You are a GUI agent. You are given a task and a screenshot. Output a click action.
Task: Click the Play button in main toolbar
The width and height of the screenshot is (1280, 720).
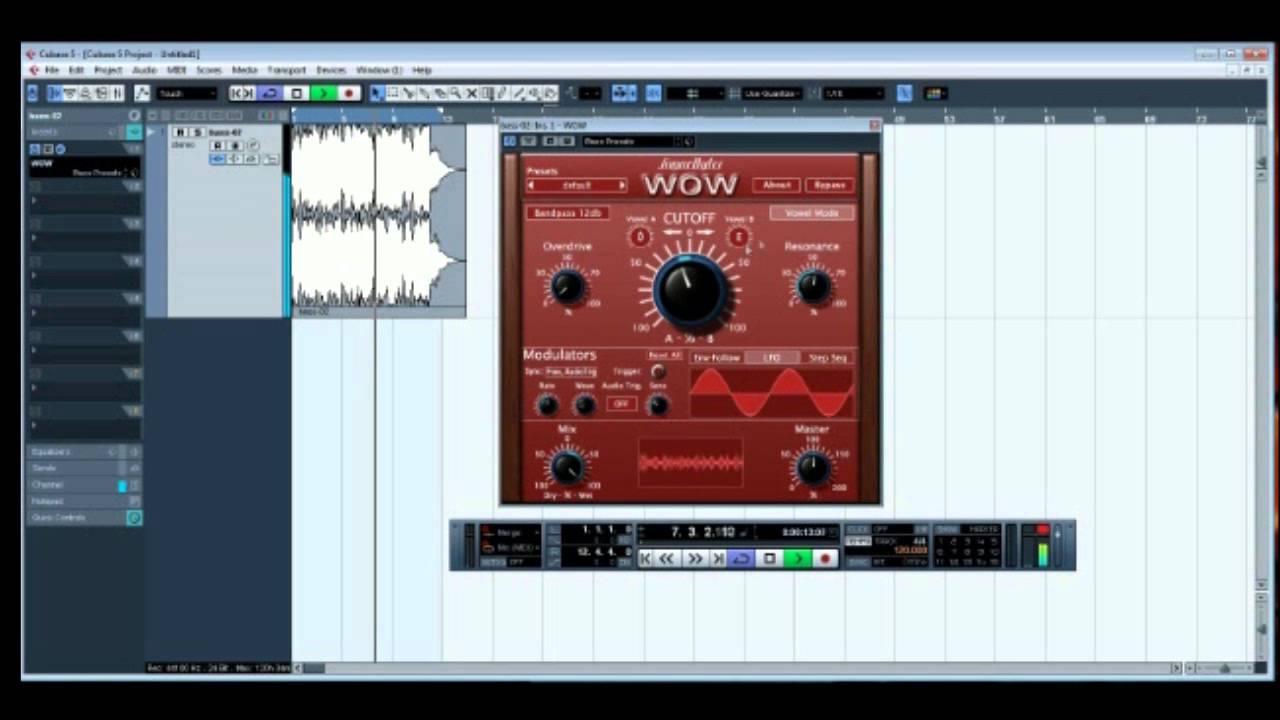tap(322, 93)
